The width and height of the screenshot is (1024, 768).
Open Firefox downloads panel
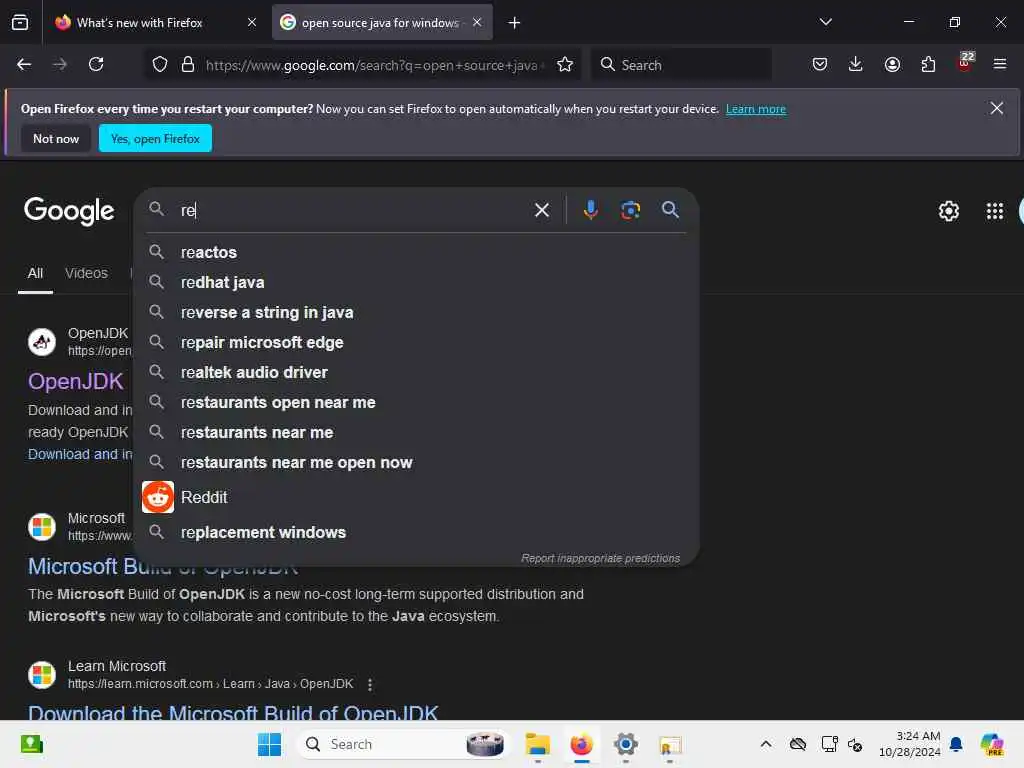point(856,65)
